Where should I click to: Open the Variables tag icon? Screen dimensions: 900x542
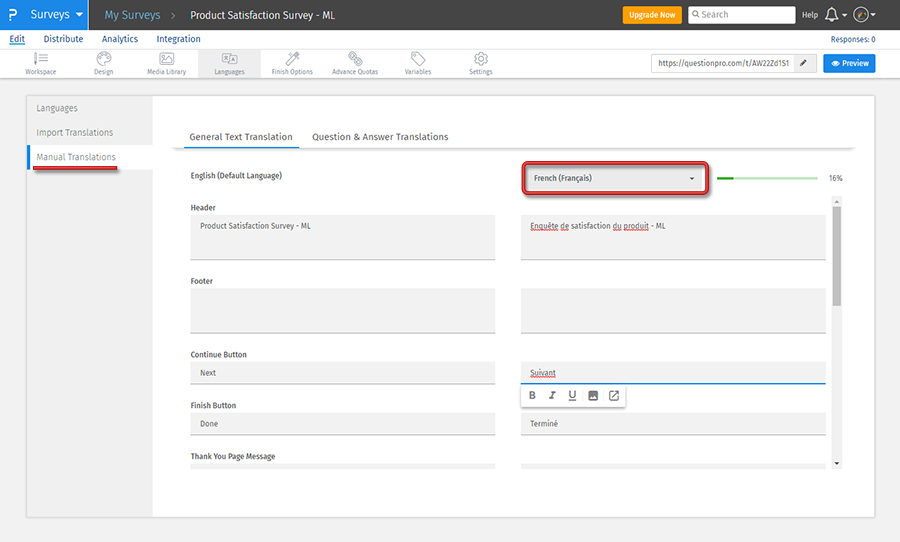coord(418,63)
